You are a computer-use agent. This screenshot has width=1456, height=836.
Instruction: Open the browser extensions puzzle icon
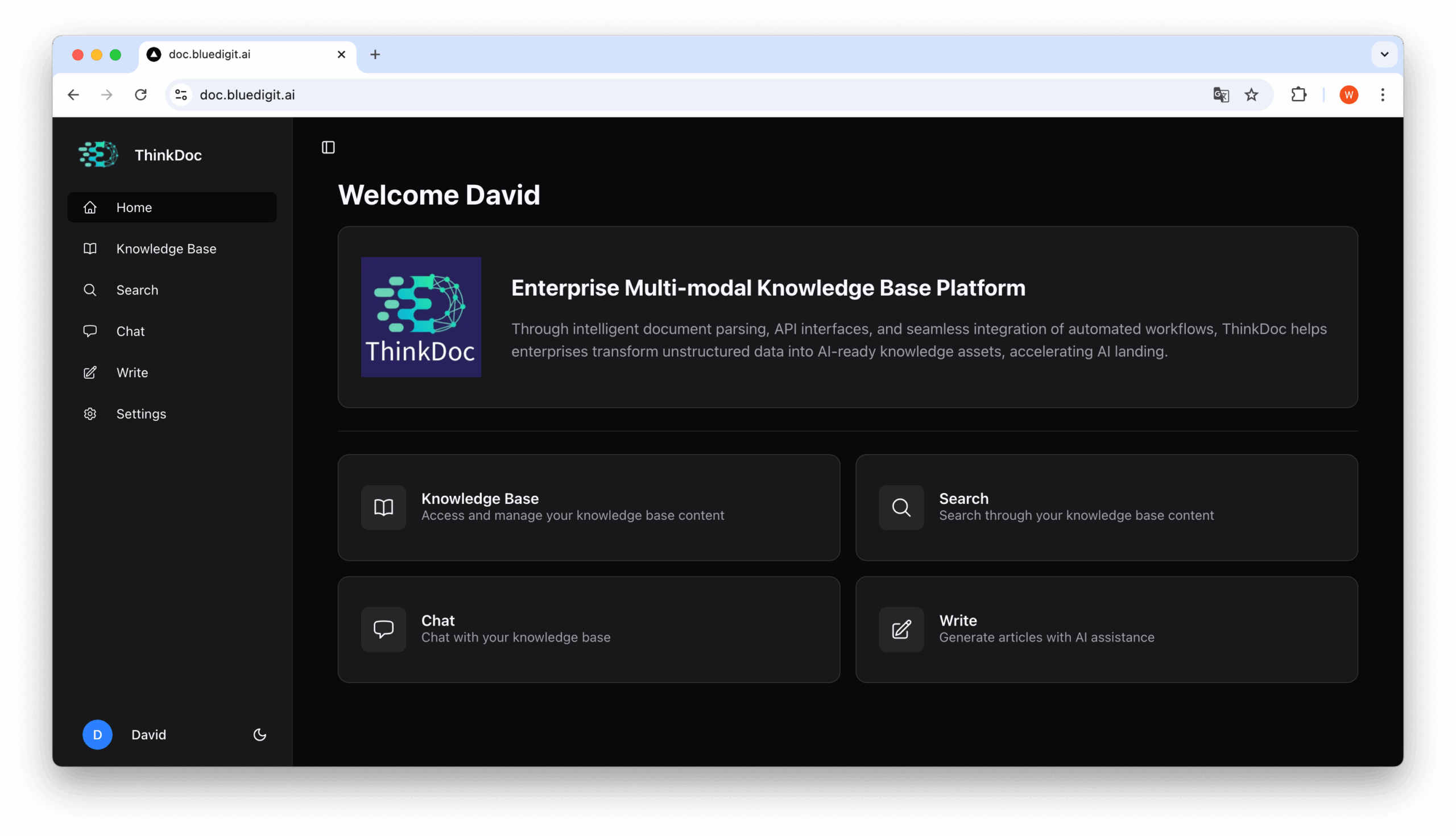point(1298,95)
